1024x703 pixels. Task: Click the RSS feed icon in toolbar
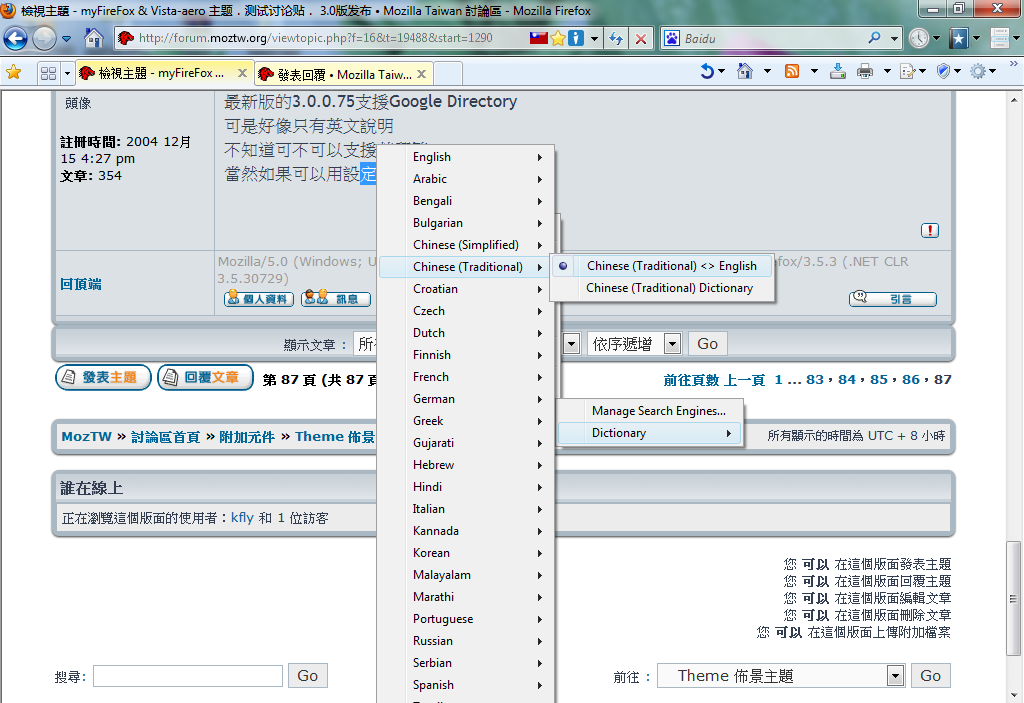(x=792, y=72)
